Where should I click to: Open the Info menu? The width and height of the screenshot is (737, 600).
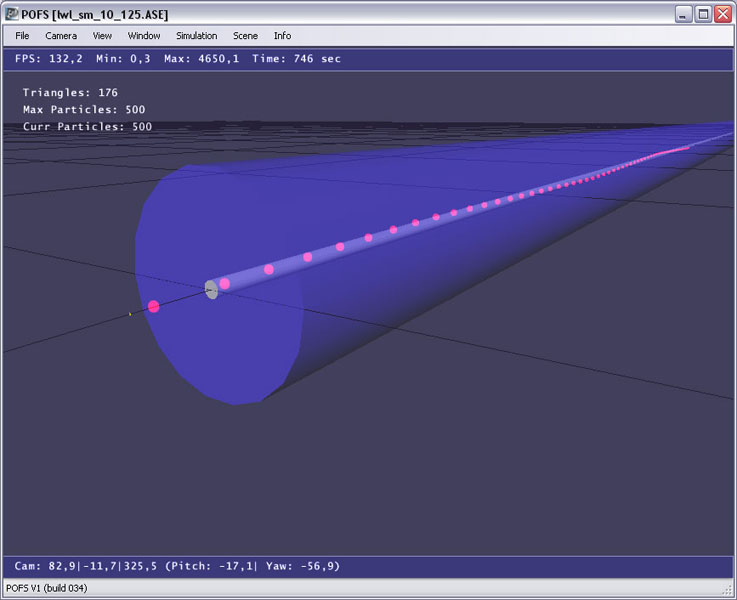pyautogui.click(x=283, y=36)
